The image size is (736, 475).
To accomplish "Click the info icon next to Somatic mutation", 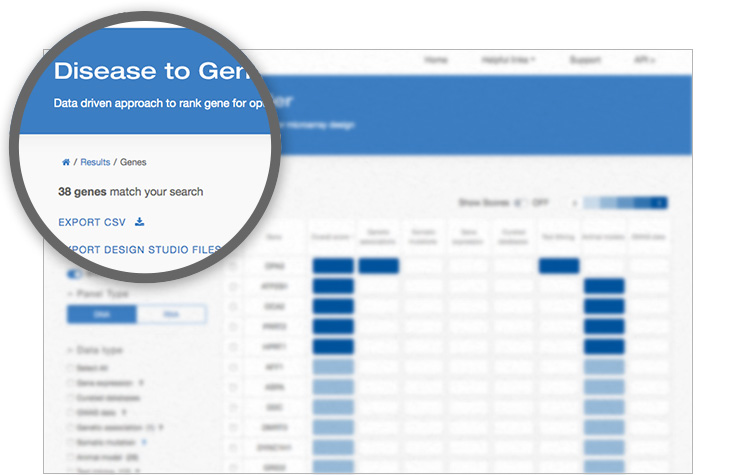I will coord(143,440).
